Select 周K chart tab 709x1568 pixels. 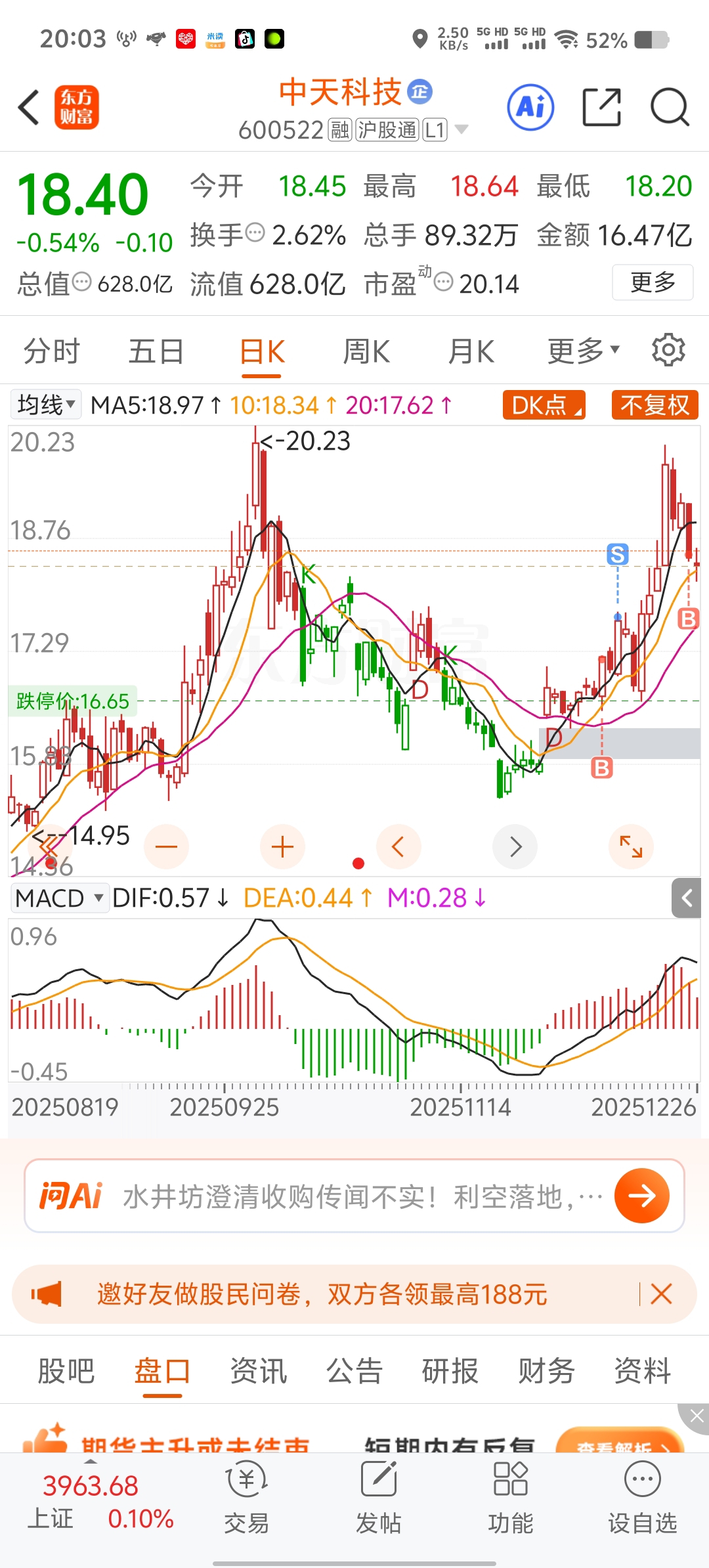click(x=366, y=351)
